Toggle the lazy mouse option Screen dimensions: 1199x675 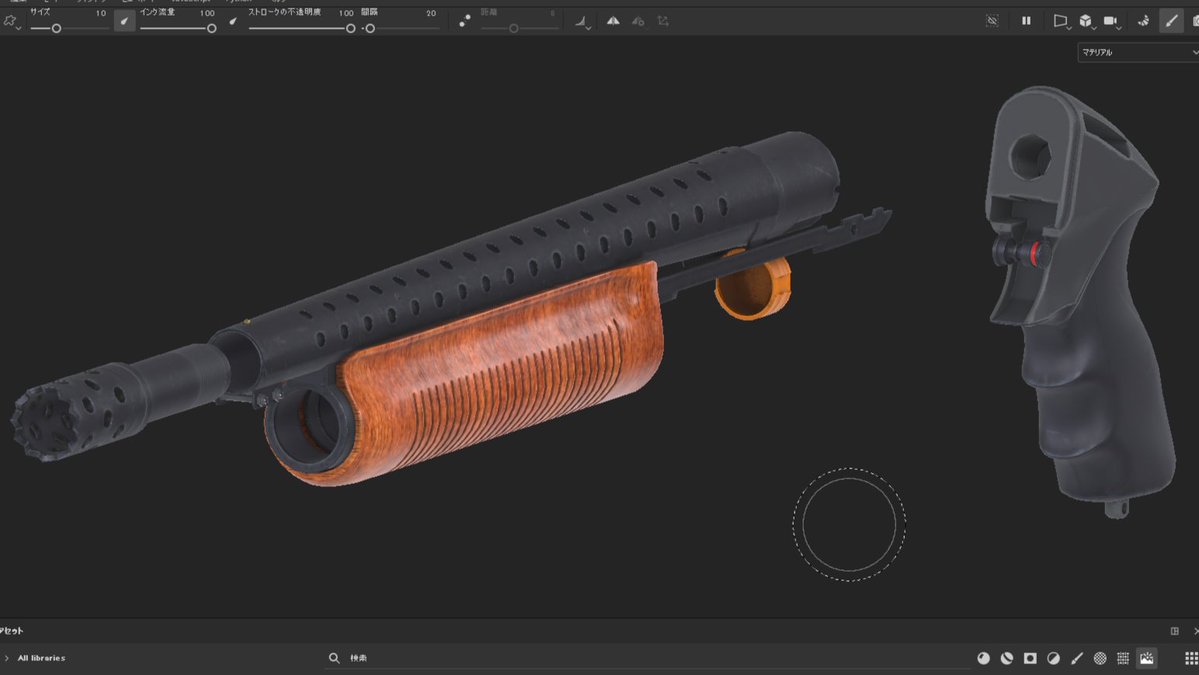pos(464,21)
